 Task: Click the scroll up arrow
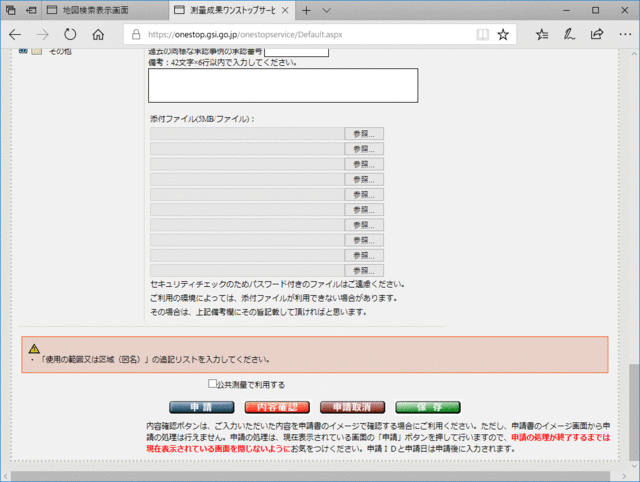tap(634, 54)
